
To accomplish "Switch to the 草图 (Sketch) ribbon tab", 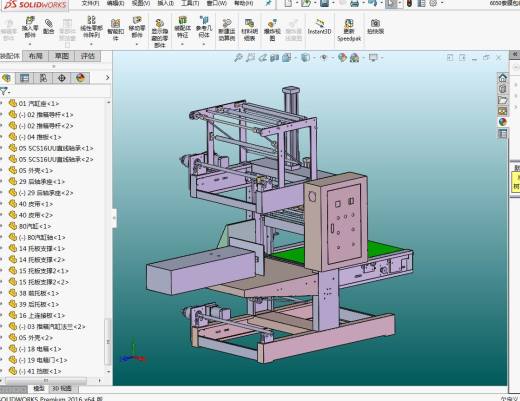I will click(62, 56).
